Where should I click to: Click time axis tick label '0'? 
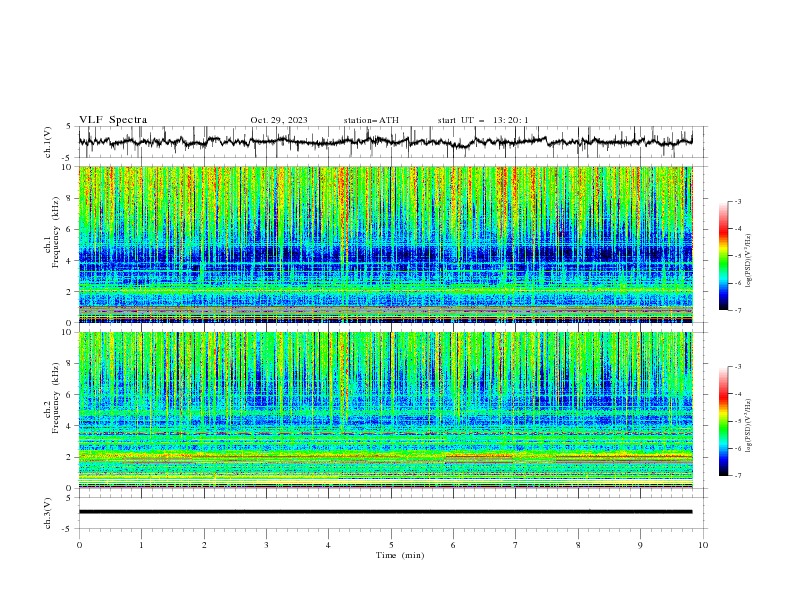point(79,545)
